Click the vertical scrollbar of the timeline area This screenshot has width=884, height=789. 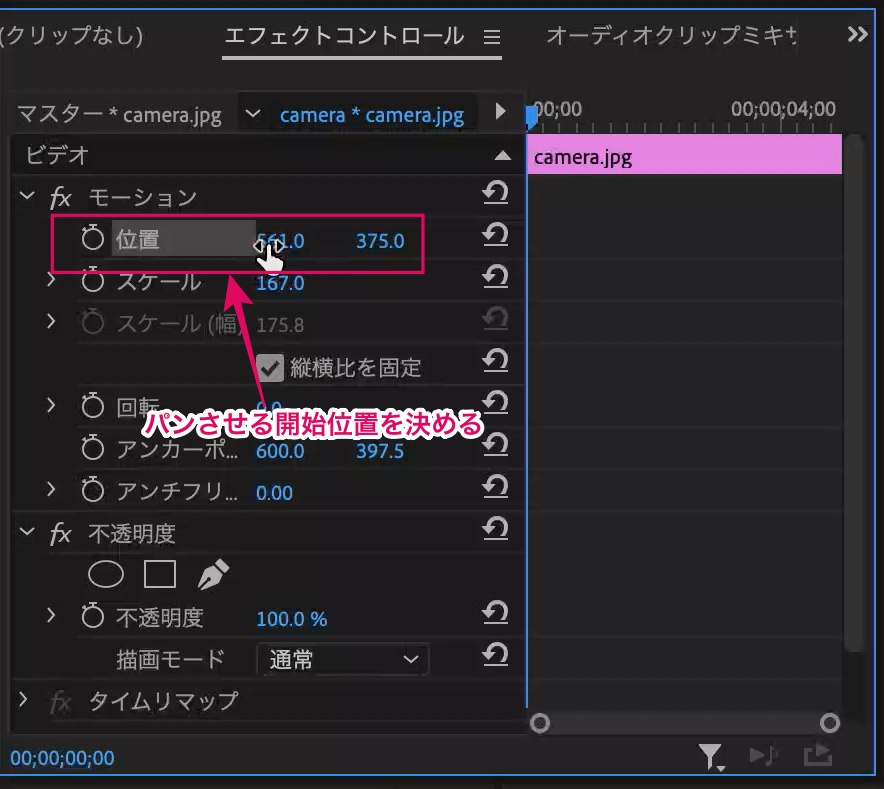(x=854, y=393)
